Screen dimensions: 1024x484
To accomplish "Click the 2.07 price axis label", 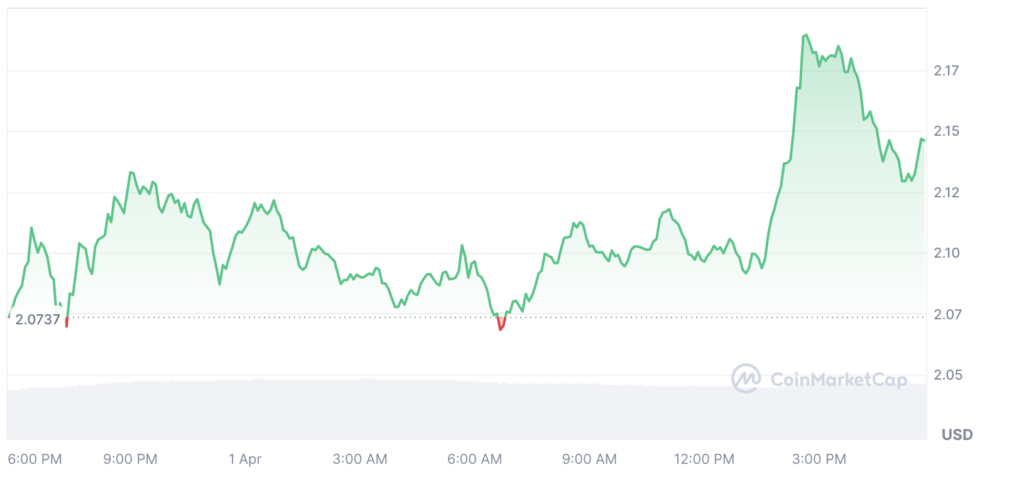I will coord(945,315).
